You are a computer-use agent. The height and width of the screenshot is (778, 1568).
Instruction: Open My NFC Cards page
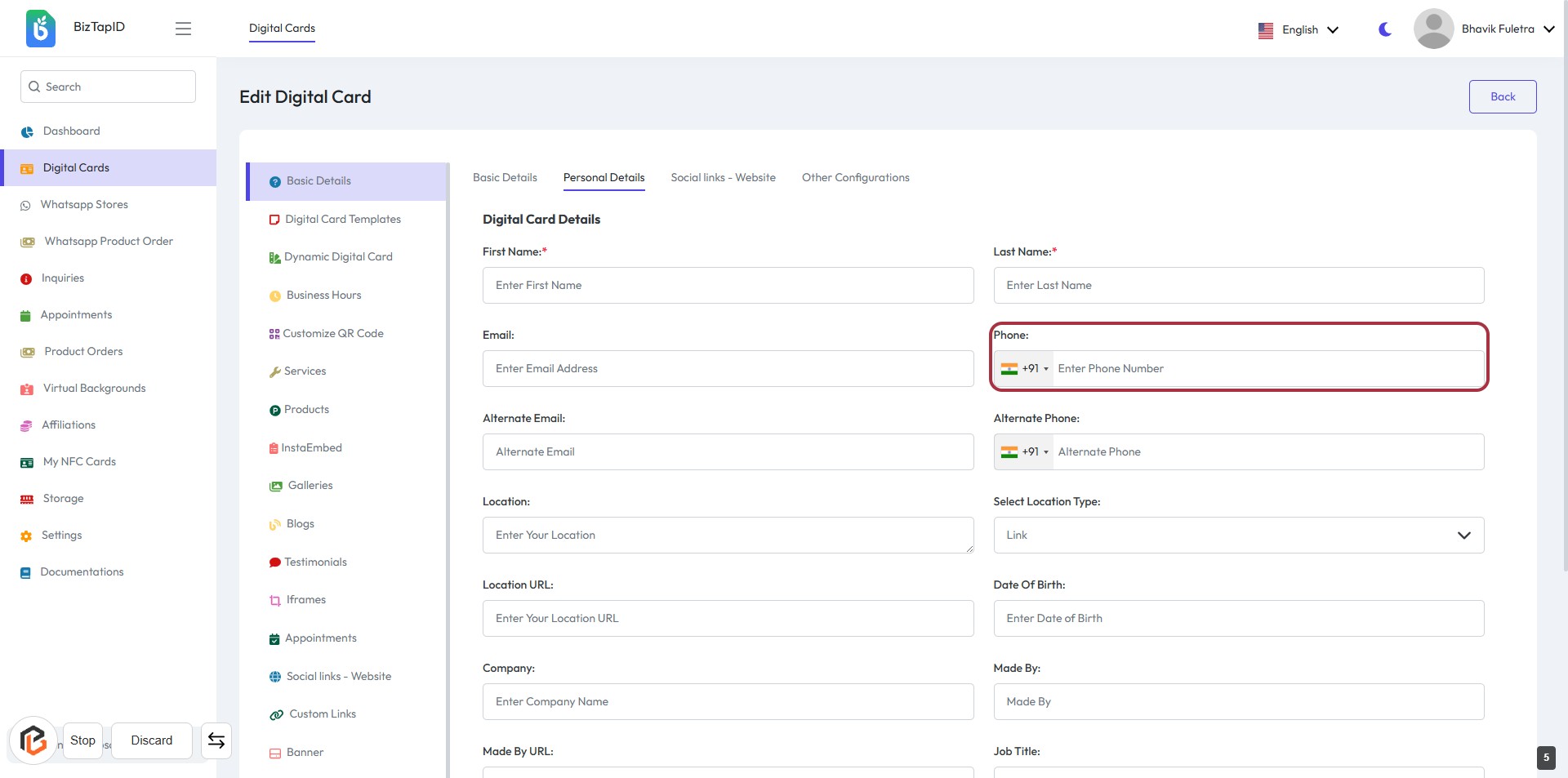click(x=79, y=462)
